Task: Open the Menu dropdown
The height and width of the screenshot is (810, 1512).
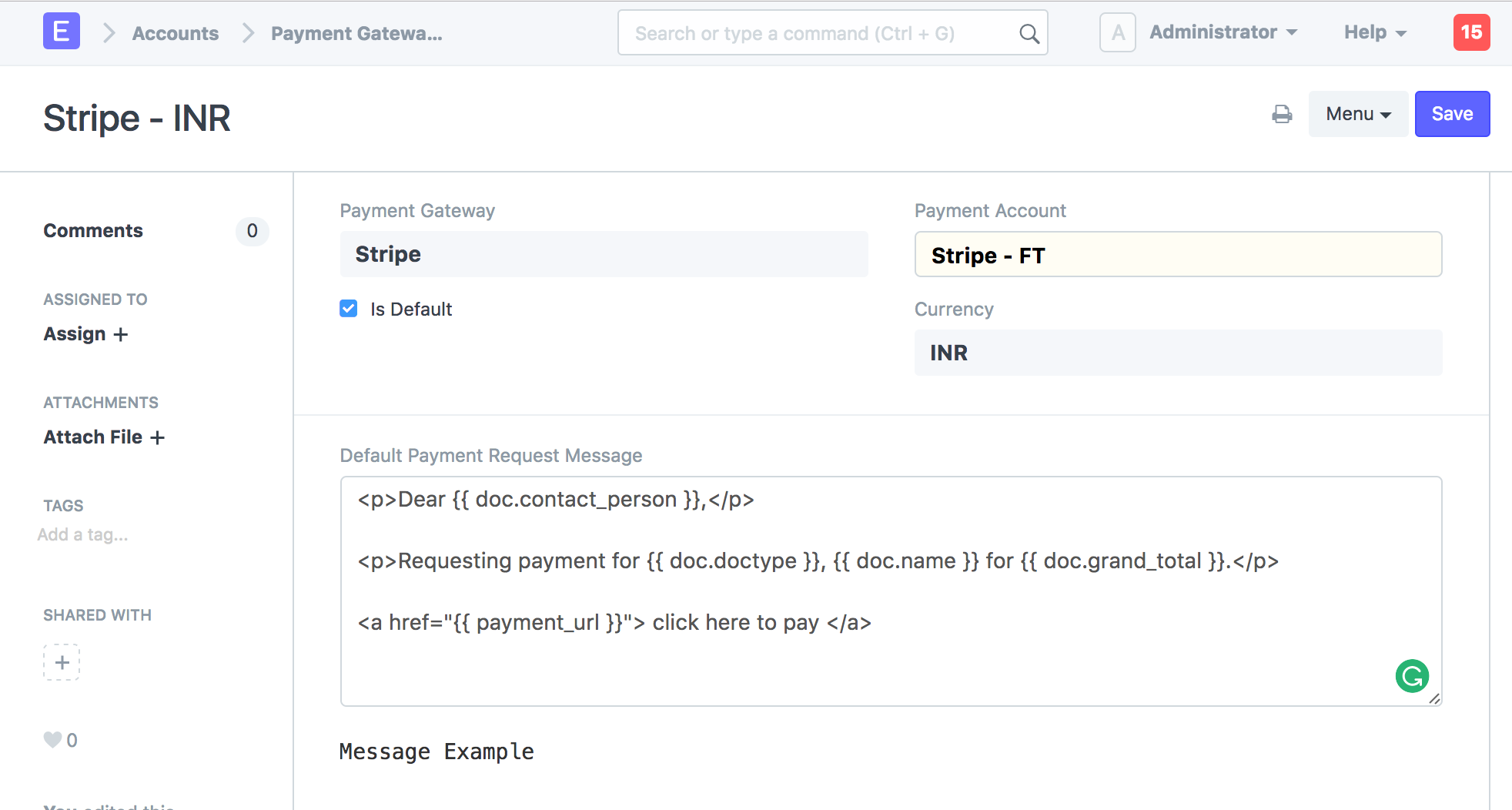Action: pyautogui.click(x=1358, y=114)
